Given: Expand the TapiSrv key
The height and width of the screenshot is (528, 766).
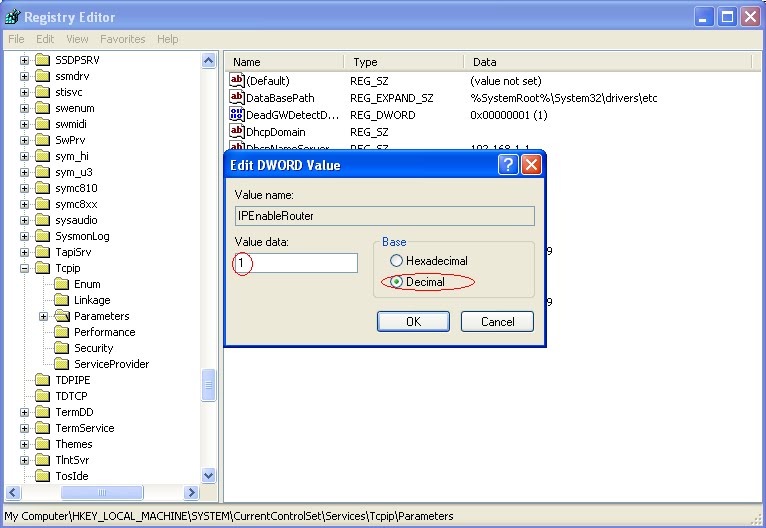Looking at the screenshot, I should coord(24,253).
